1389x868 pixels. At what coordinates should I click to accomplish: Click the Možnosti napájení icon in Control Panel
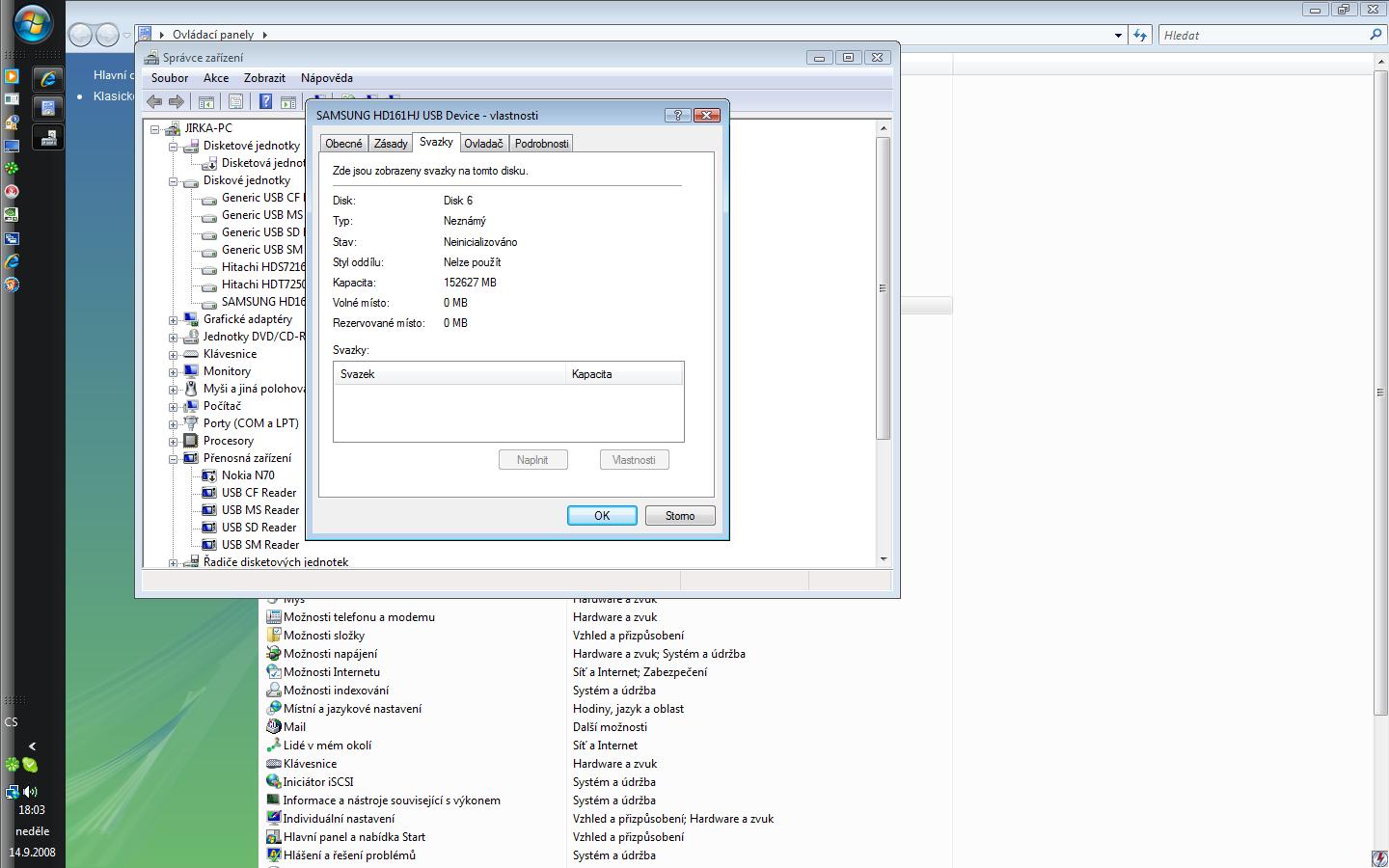point(274,654)
